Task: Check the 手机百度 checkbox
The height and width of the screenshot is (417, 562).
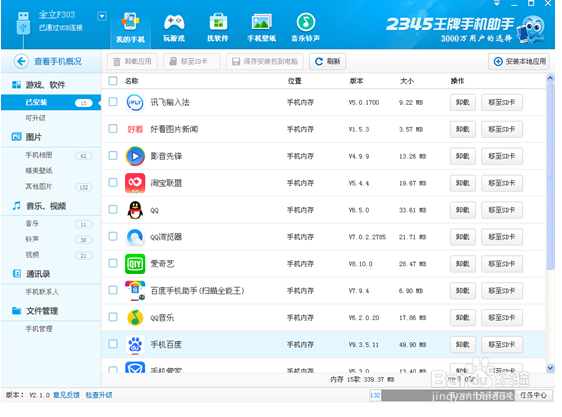Action: tap(113, 344)
